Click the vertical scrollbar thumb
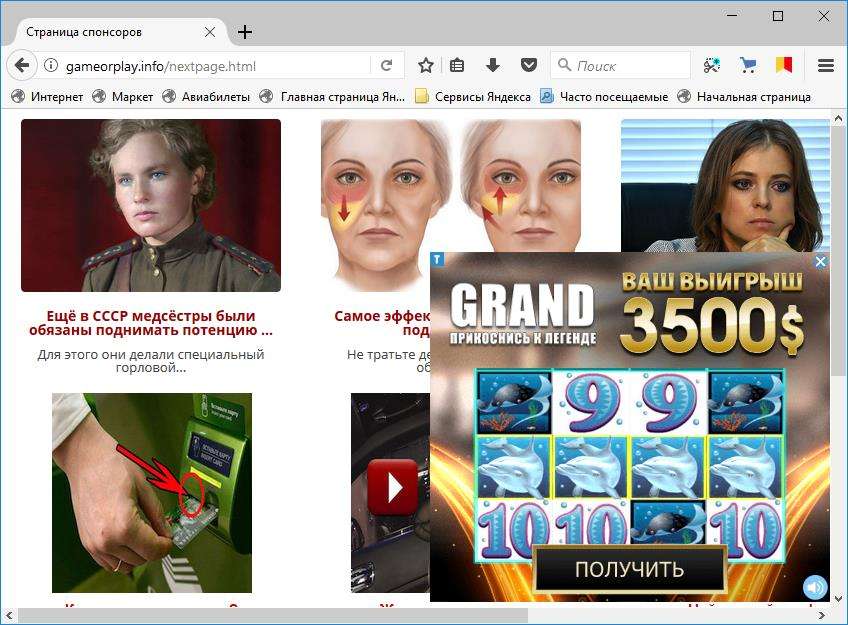Viewport: 848px width, 625px height. click(x=838, y=251)
